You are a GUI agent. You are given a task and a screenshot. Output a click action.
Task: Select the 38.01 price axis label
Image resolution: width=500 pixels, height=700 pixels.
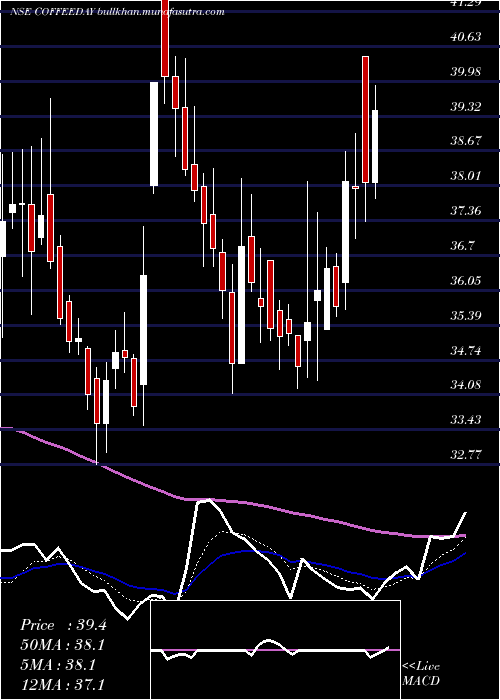click(466, 175)
